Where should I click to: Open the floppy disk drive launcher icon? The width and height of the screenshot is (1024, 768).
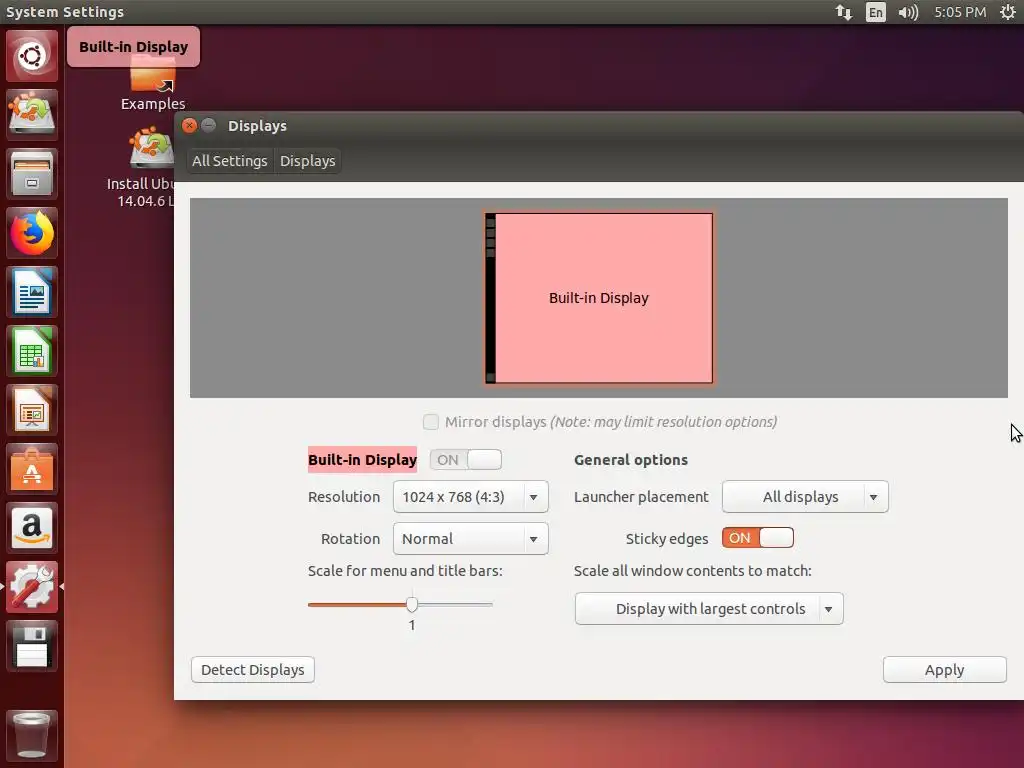(31, 646)
